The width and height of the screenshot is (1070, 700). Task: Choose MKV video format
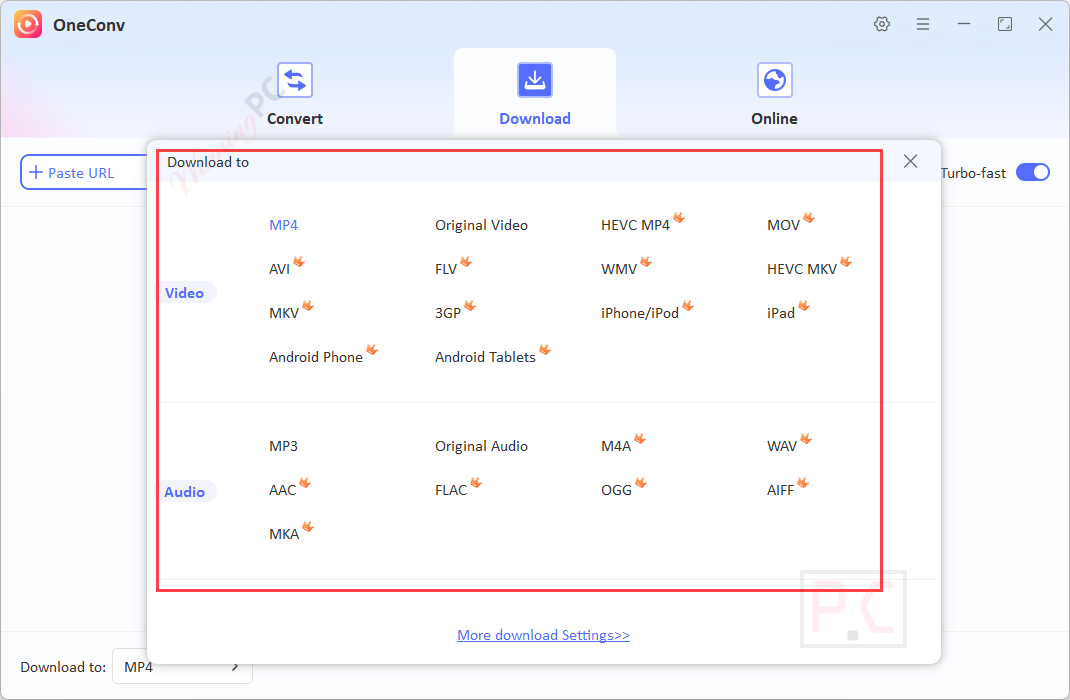tap(284, 313)
